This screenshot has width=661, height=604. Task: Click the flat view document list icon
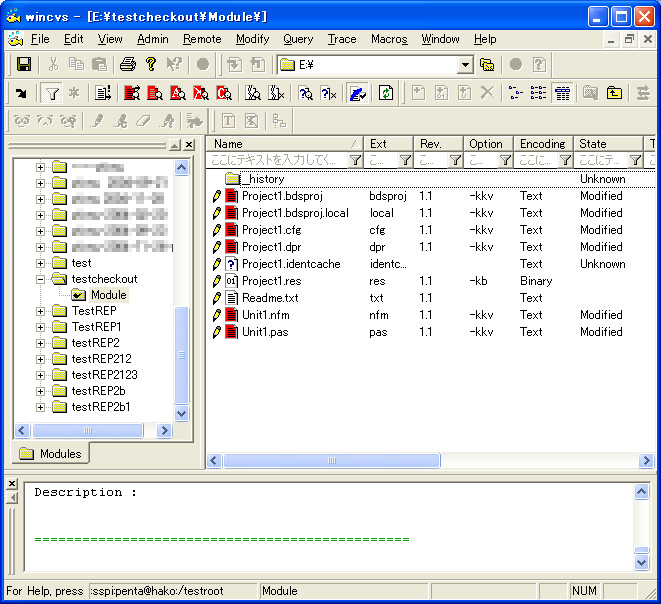pos(102,93)
